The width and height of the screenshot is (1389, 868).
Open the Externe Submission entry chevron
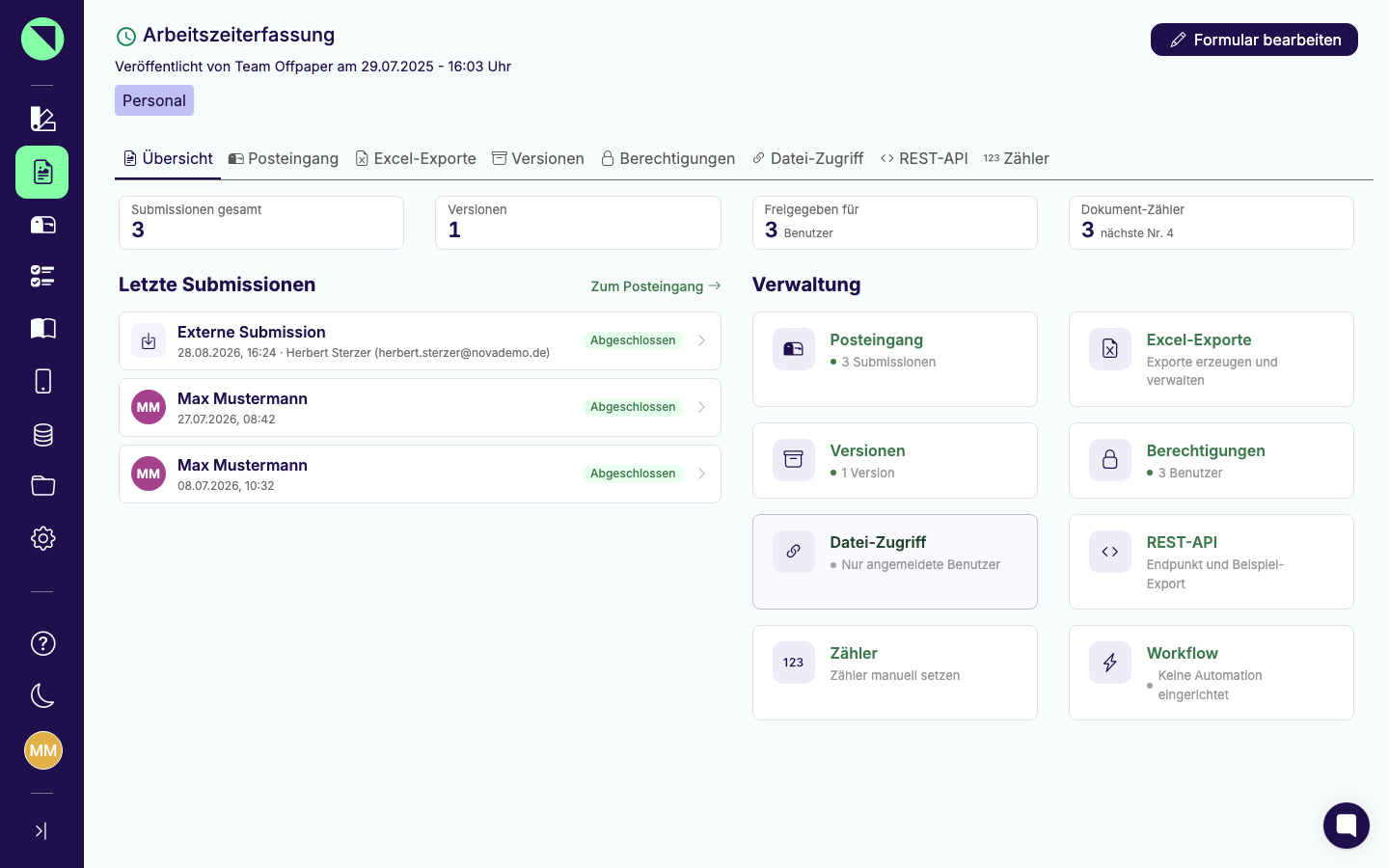[701, 340]
